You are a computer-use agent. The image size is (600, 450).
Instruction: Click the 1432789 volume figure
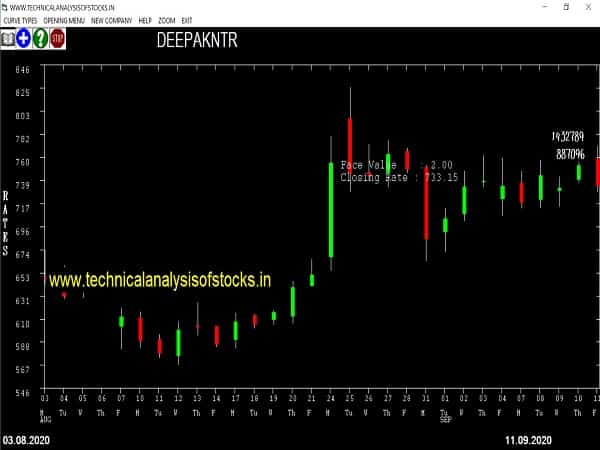point(568,136)
